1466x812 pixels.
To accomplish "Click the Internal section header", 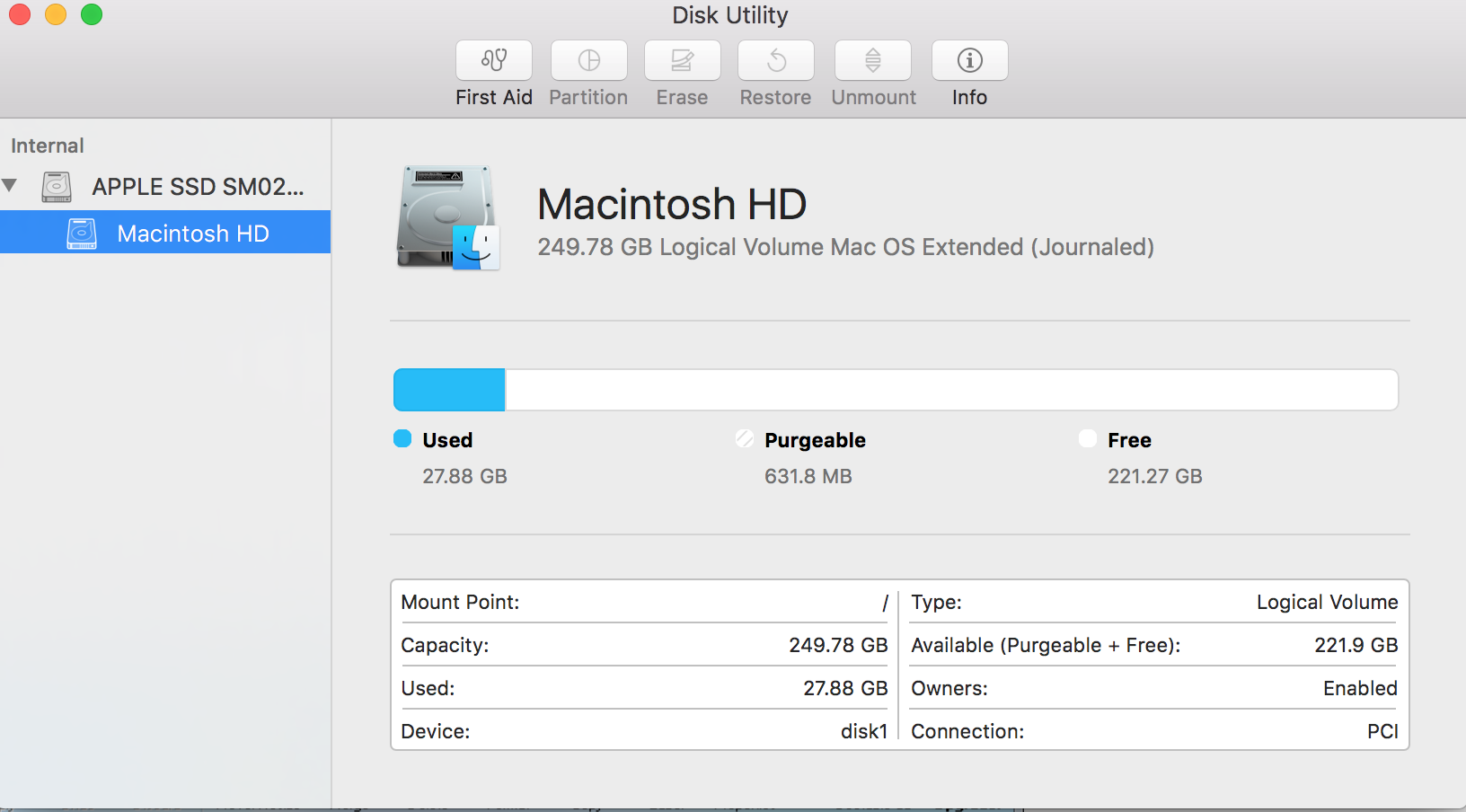I will [x=48, y=146].
